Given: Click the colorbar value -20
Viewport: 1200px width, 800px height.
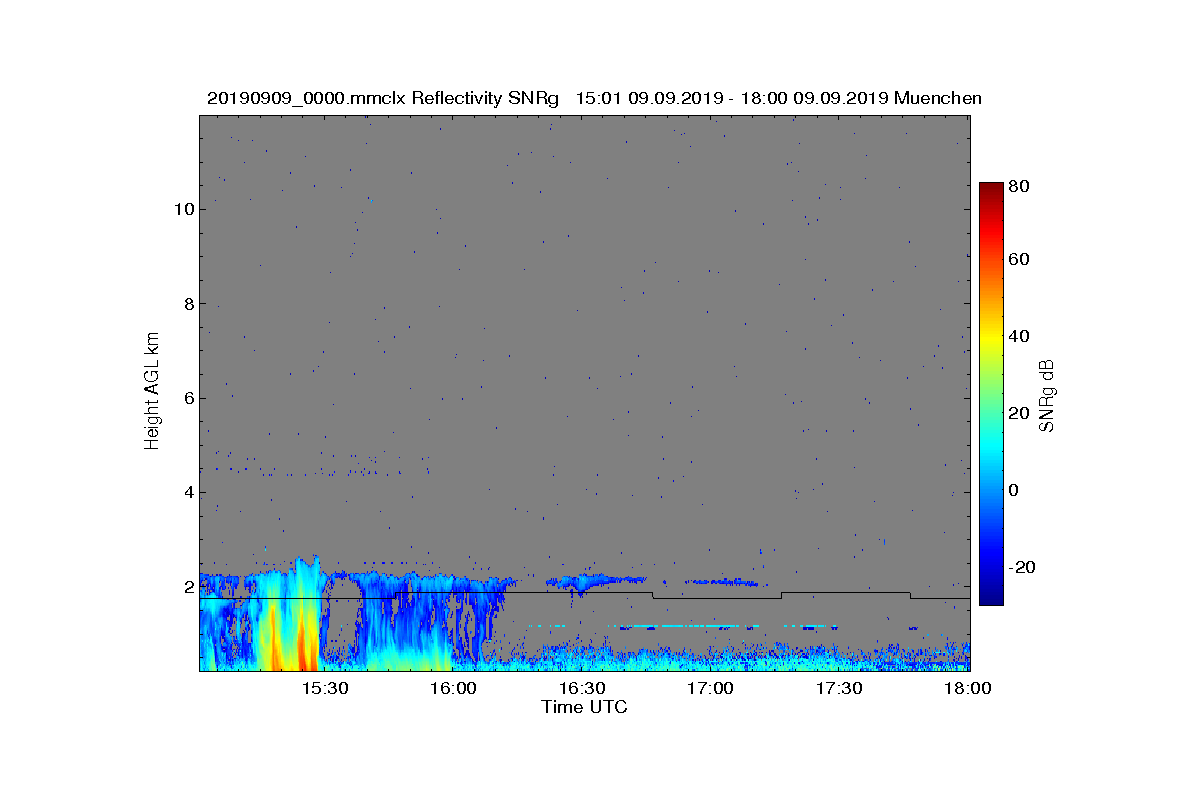Looking at the screenshot, I should [1023, 567].
